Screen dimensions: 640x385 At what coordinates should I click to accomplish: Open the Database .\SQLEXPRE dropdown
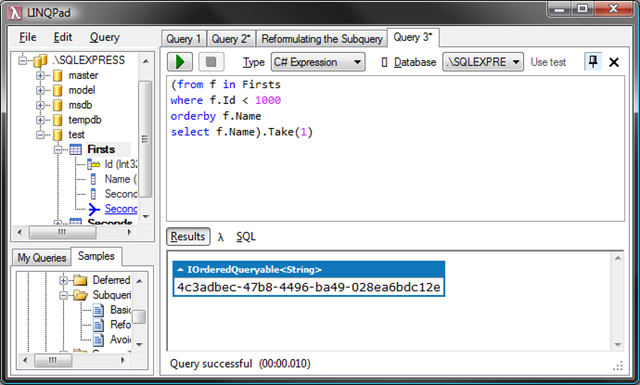click(x=483, y=62)
